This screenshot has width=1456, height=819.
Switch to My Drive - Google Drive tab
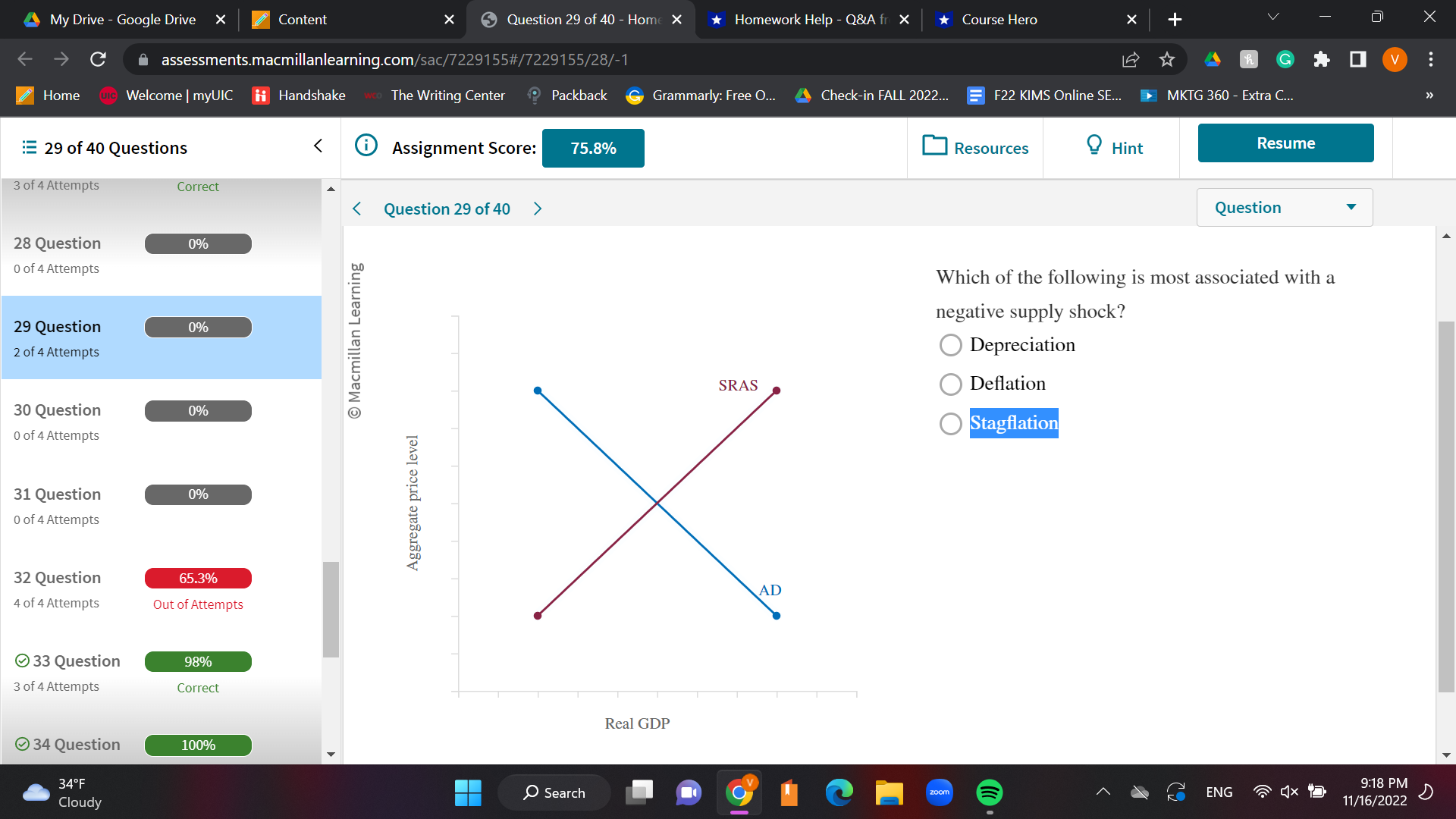coord(121,20)
